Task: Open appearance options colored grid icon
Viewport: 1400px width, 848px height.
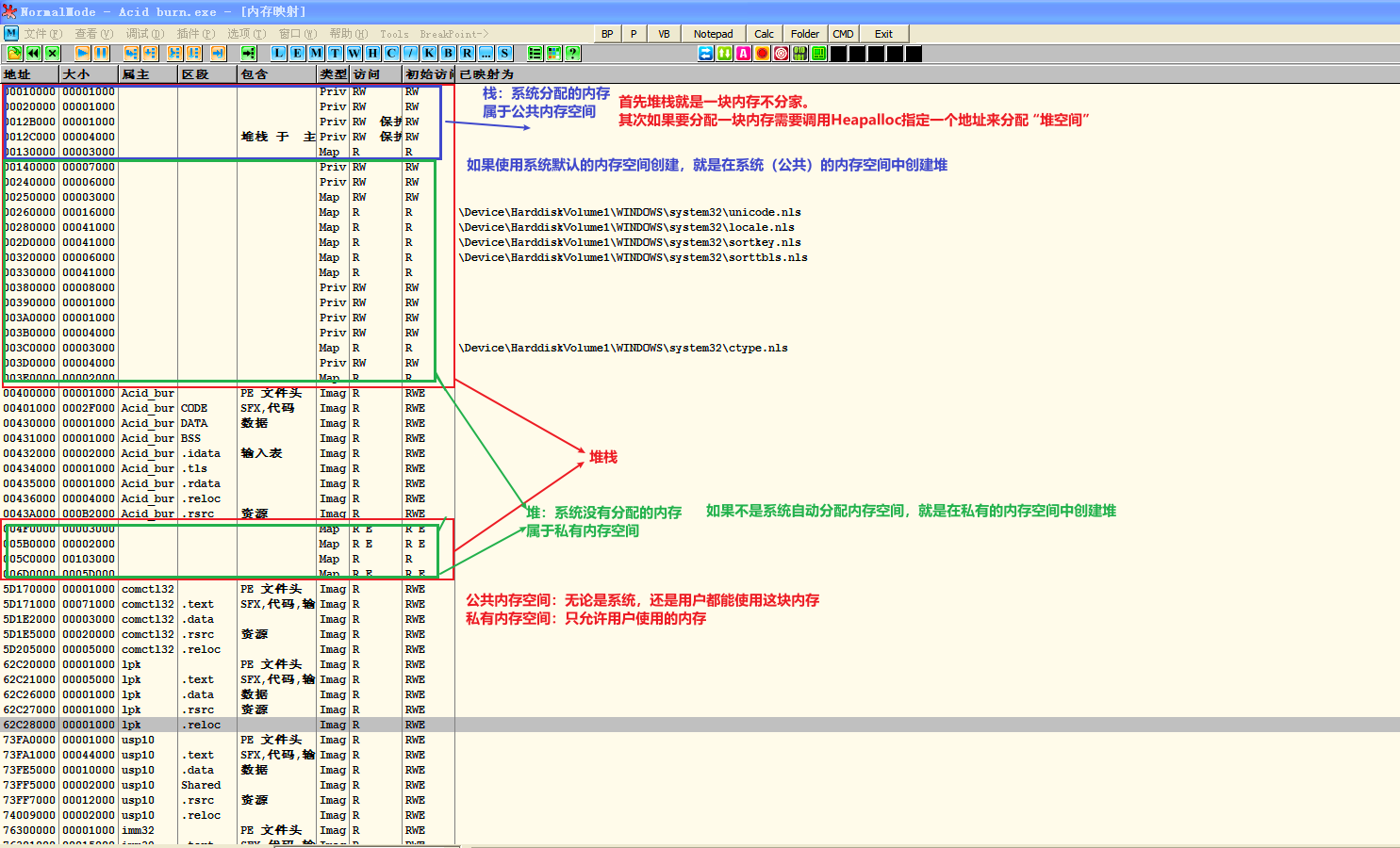Action: coord(553,54)
